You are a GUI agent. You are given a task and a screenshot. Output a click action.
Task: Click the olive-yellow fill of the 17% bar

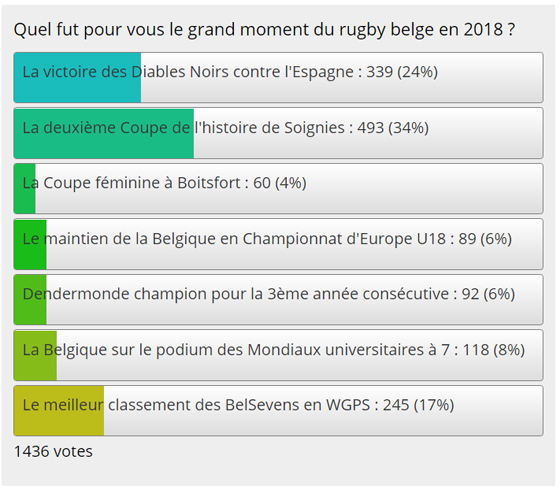[59, 411]
